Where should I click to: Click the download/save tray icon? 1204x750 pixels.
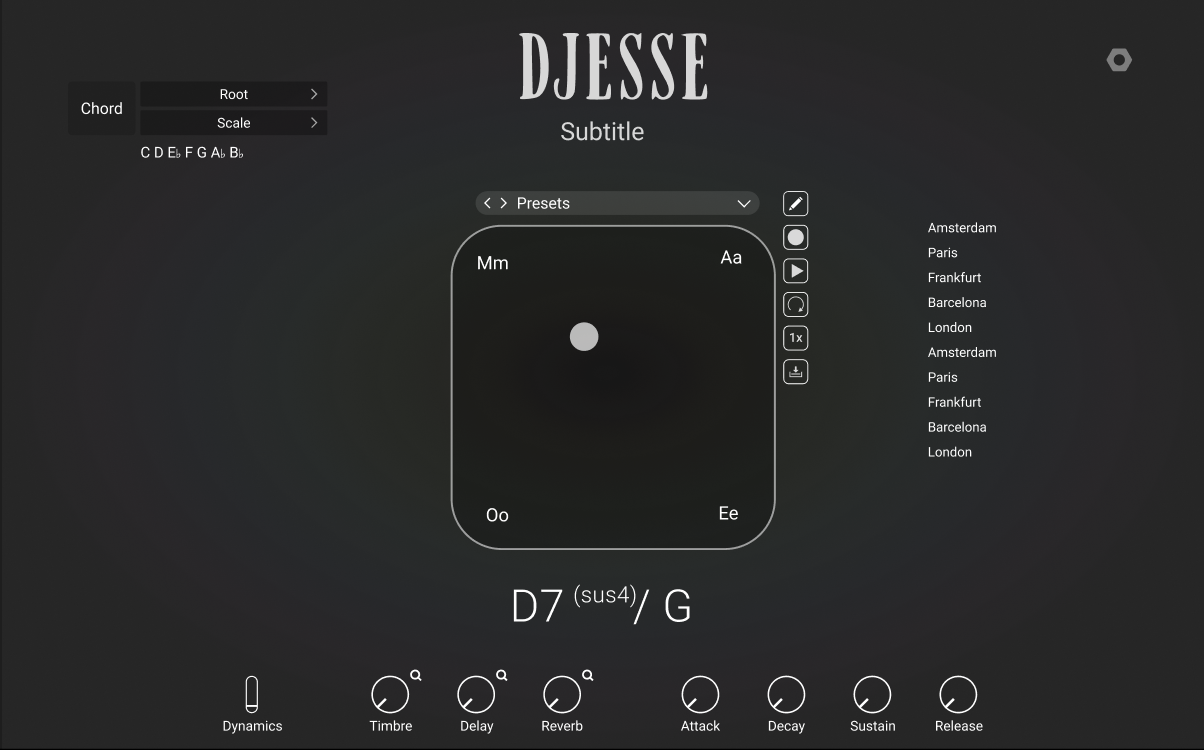point(796,372)
